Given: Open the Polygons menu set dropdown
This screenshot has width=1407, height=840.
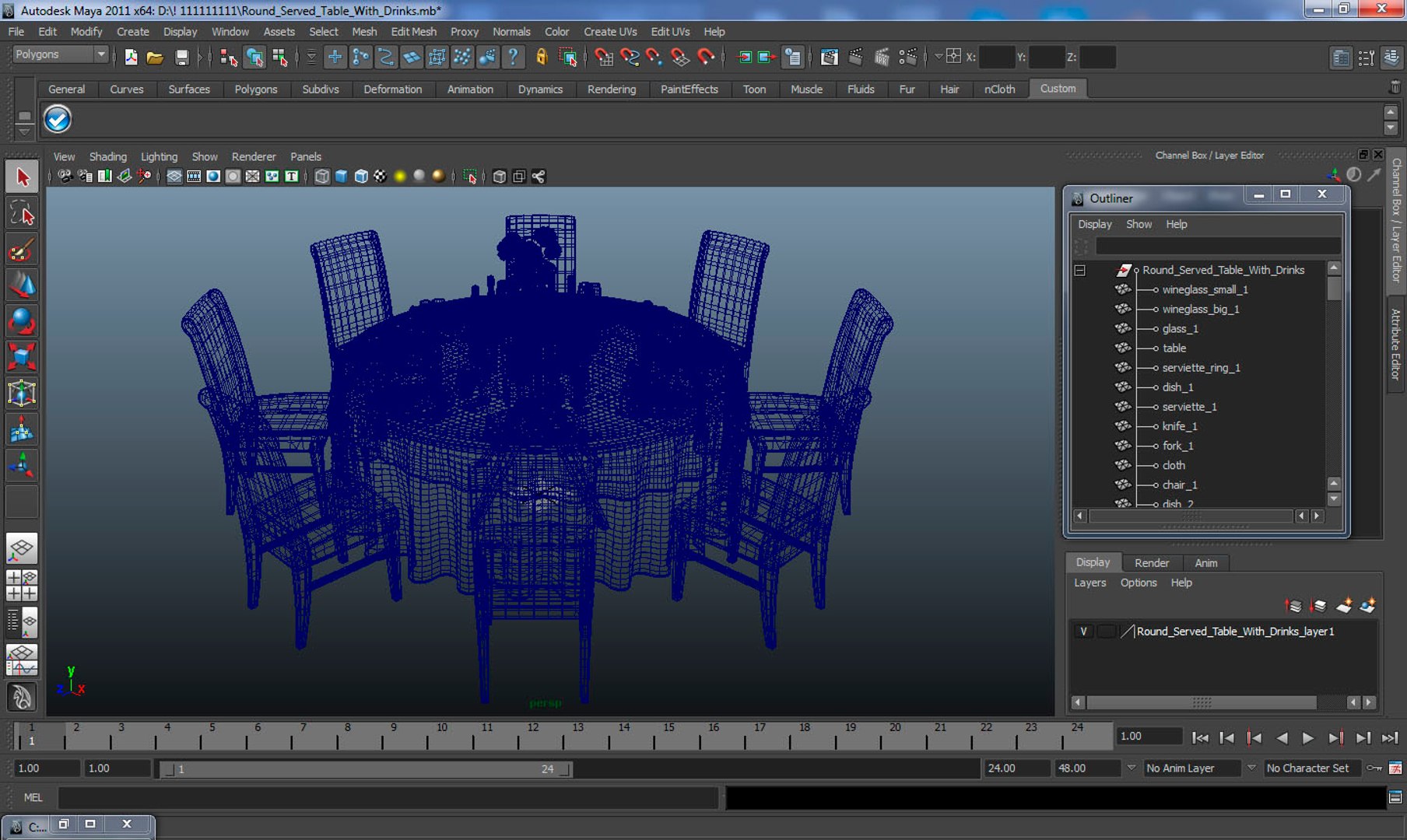Looking at the screenshot, I should click(61, 54).
